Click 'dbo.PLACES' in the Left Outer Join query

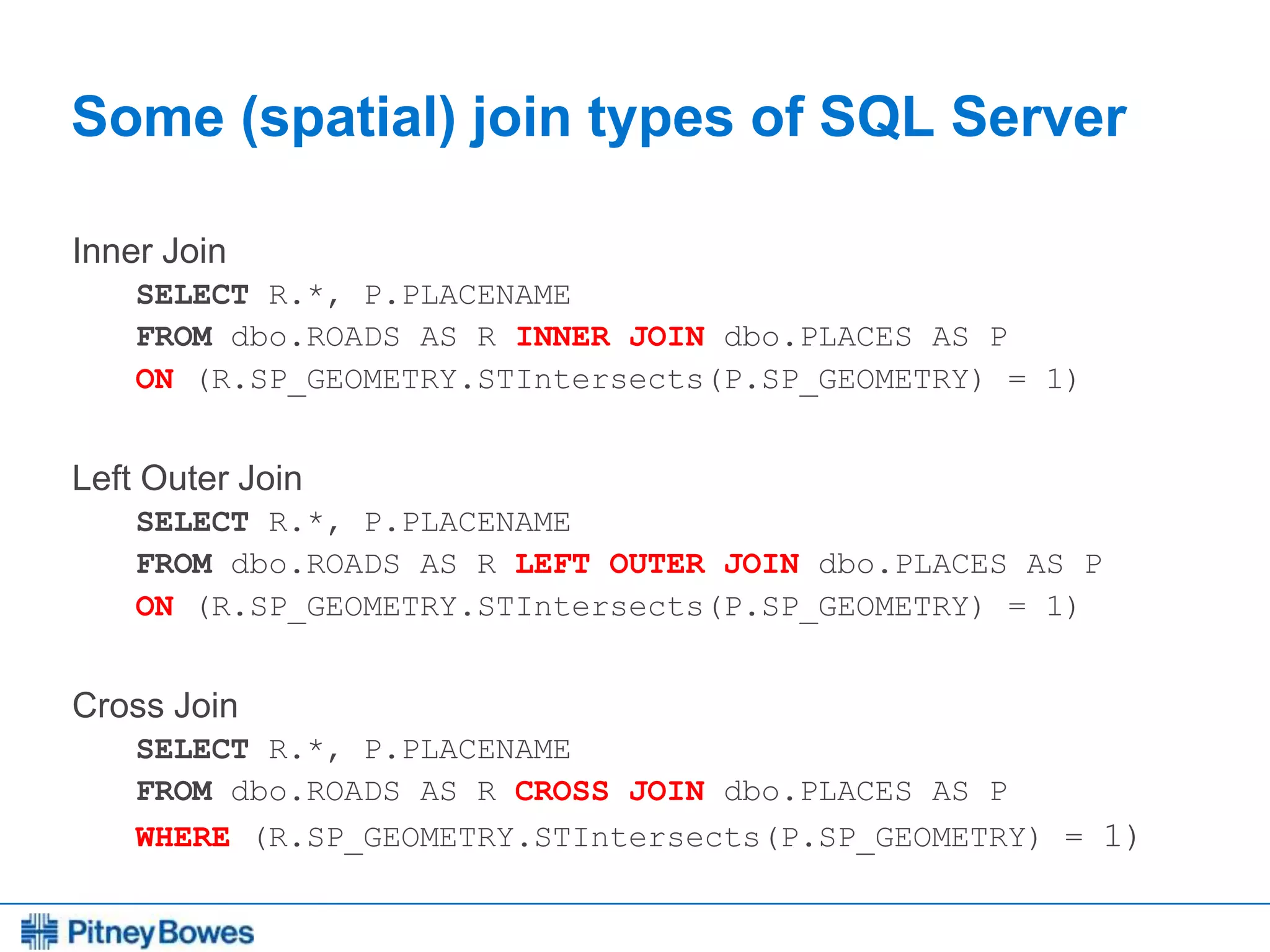point(913,564)
